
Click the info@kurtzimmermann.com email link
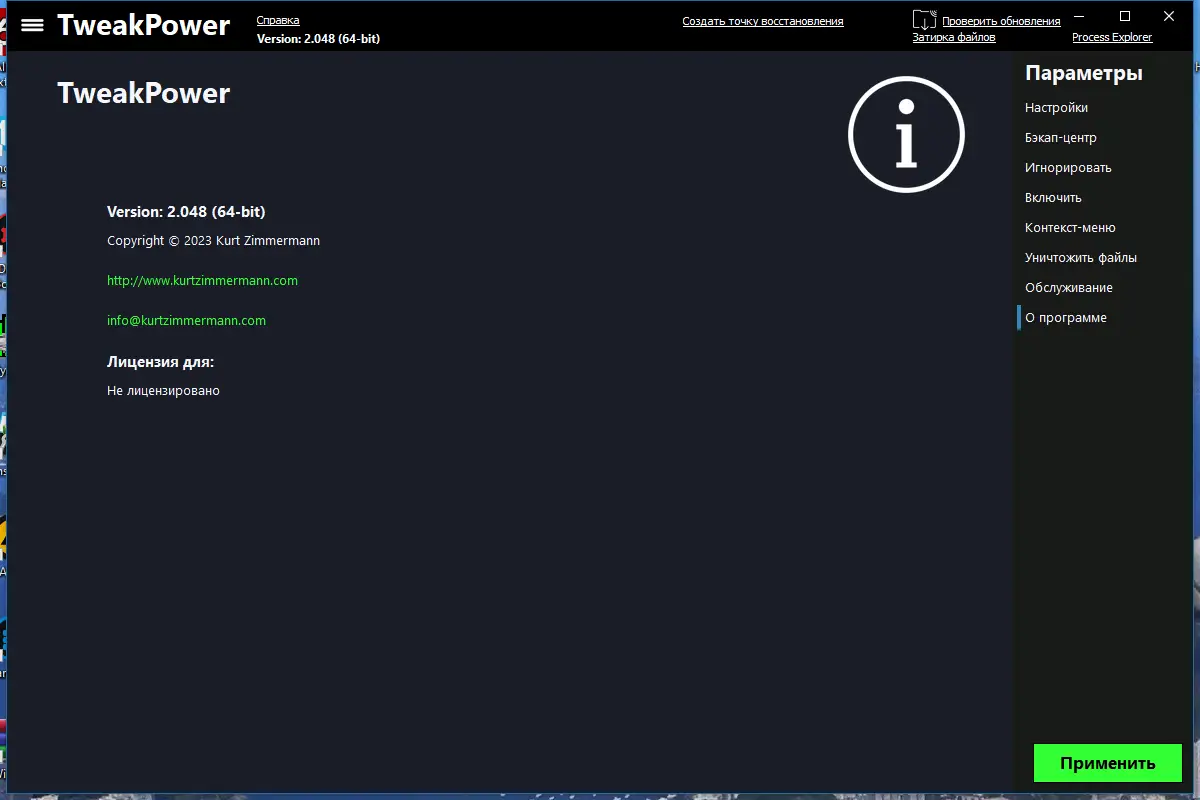[x=186, y=321]
